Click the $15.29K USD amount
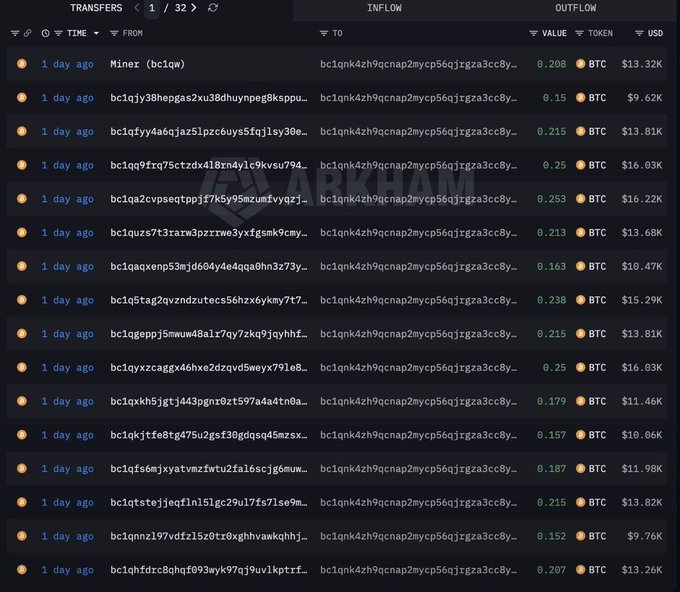 coord(642,300)
